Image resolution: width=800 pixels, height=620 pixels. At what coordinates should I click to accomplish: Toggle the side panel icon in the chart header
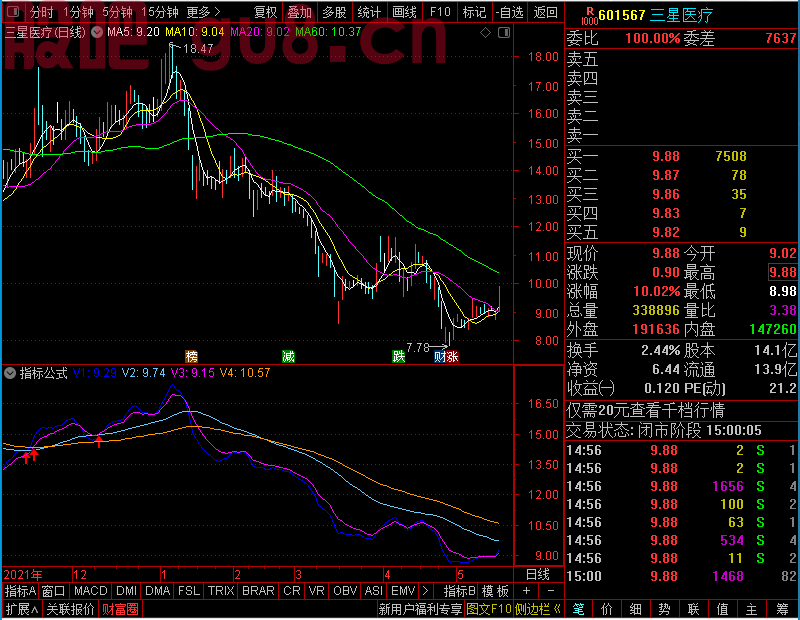pyautogui.click(x=504, y=33)
